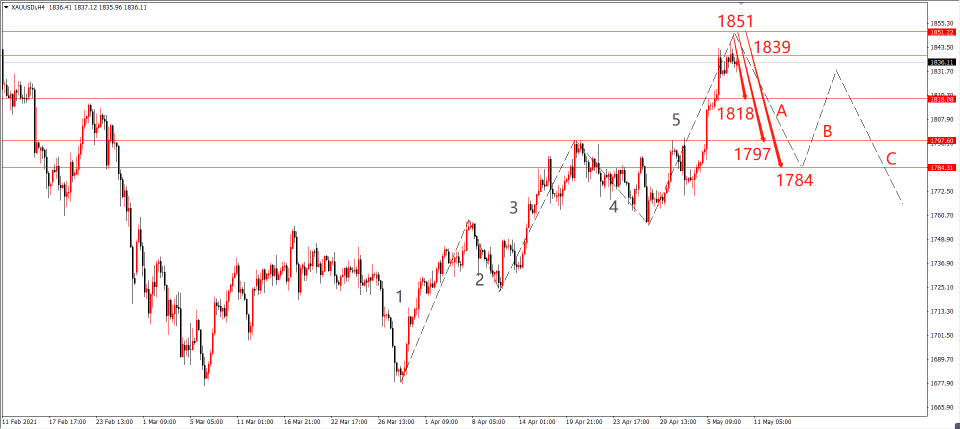This screenshot has height=429, width=960.
Task: Click the red 1797 target label
Action: pyautogui.click(x=751, y=154)
